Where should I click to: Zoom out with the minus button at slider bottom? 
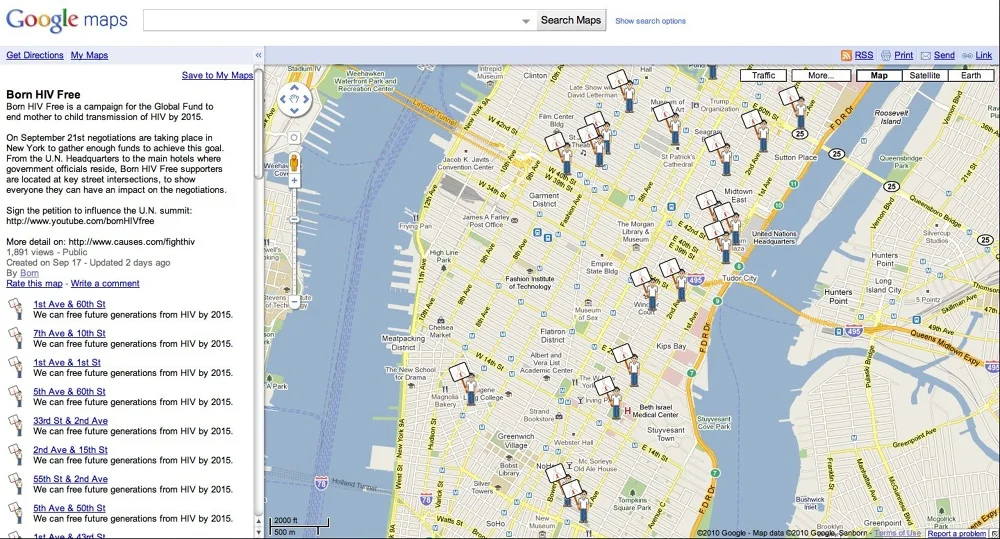(294, 302)
